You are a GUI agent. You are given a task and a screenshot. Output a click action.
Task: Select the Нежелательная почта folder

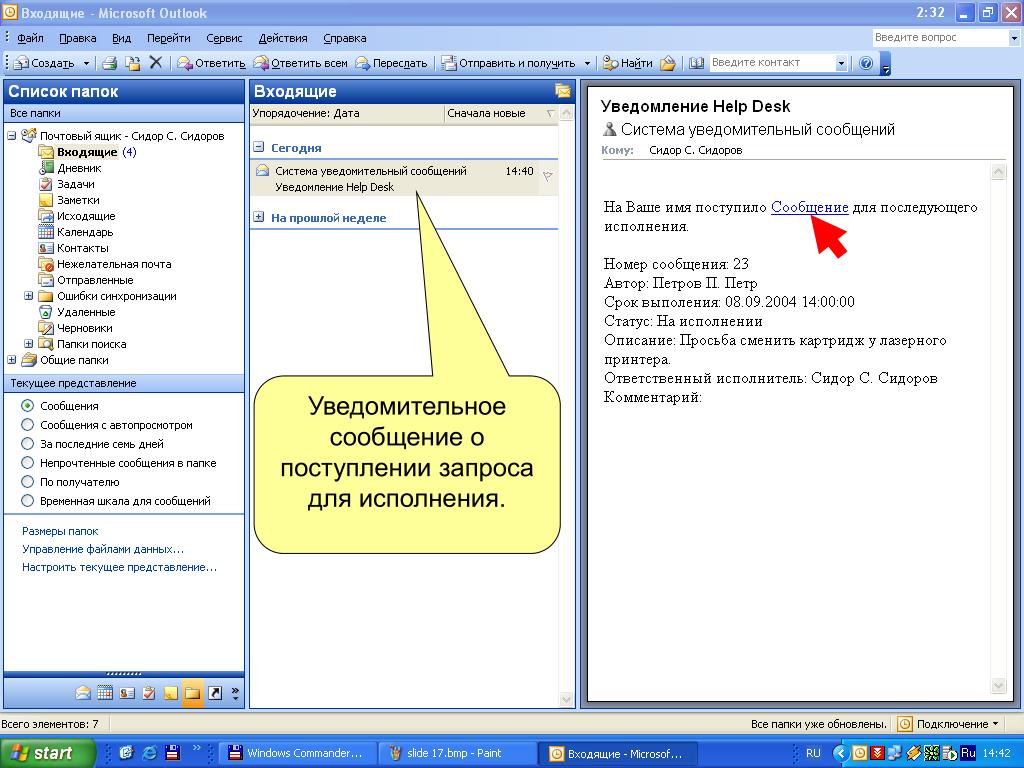coord(114,264)
